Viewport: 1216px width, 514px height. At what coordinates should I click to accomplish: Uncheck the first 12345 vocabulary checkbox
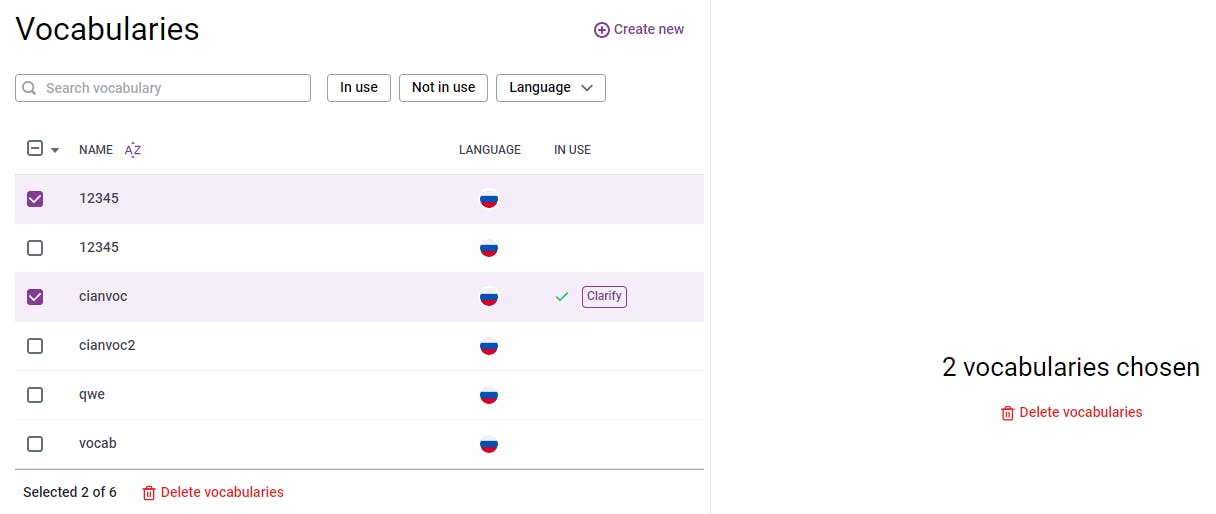[x=35, y=199]
